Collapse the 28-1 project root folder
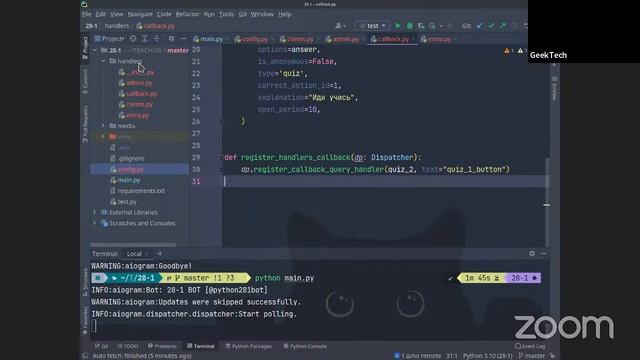The width and height of the screenshot is (640, 360). pos(95,50)
